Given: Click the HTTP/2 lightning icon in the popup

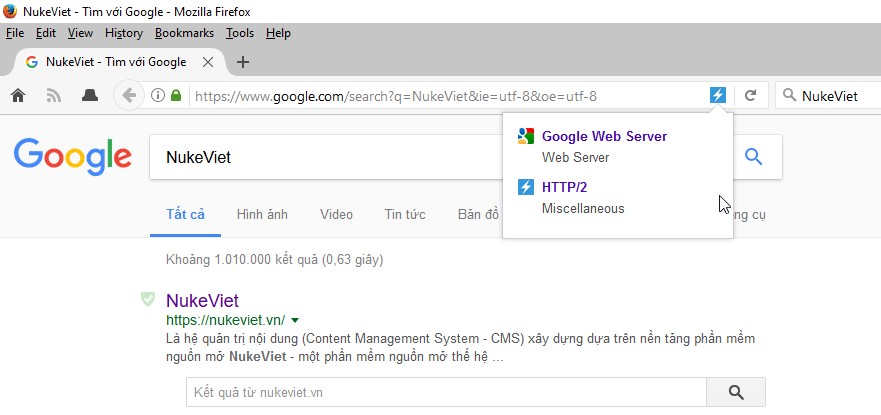Looking at the screenshot, I should click(525, 187).
